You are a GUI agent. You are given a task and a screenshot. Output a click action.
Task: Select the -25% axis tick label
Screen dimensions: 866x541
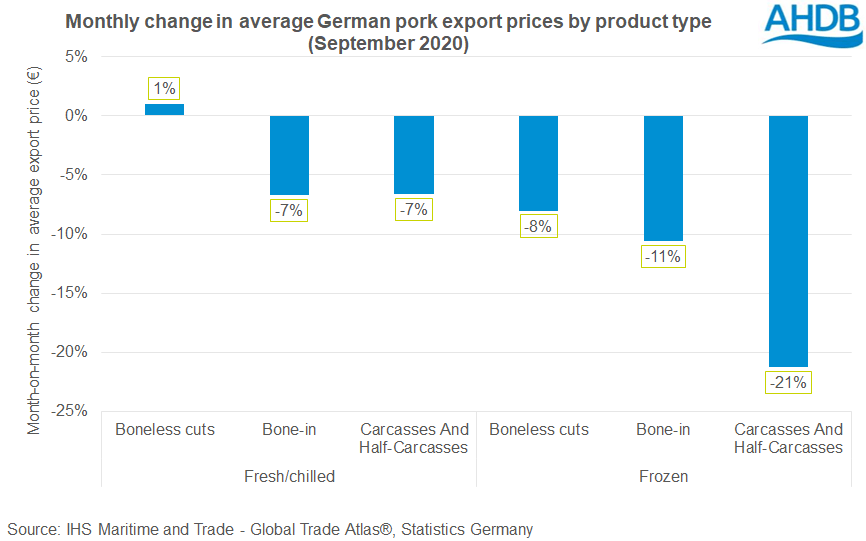[x=69, y=411]
